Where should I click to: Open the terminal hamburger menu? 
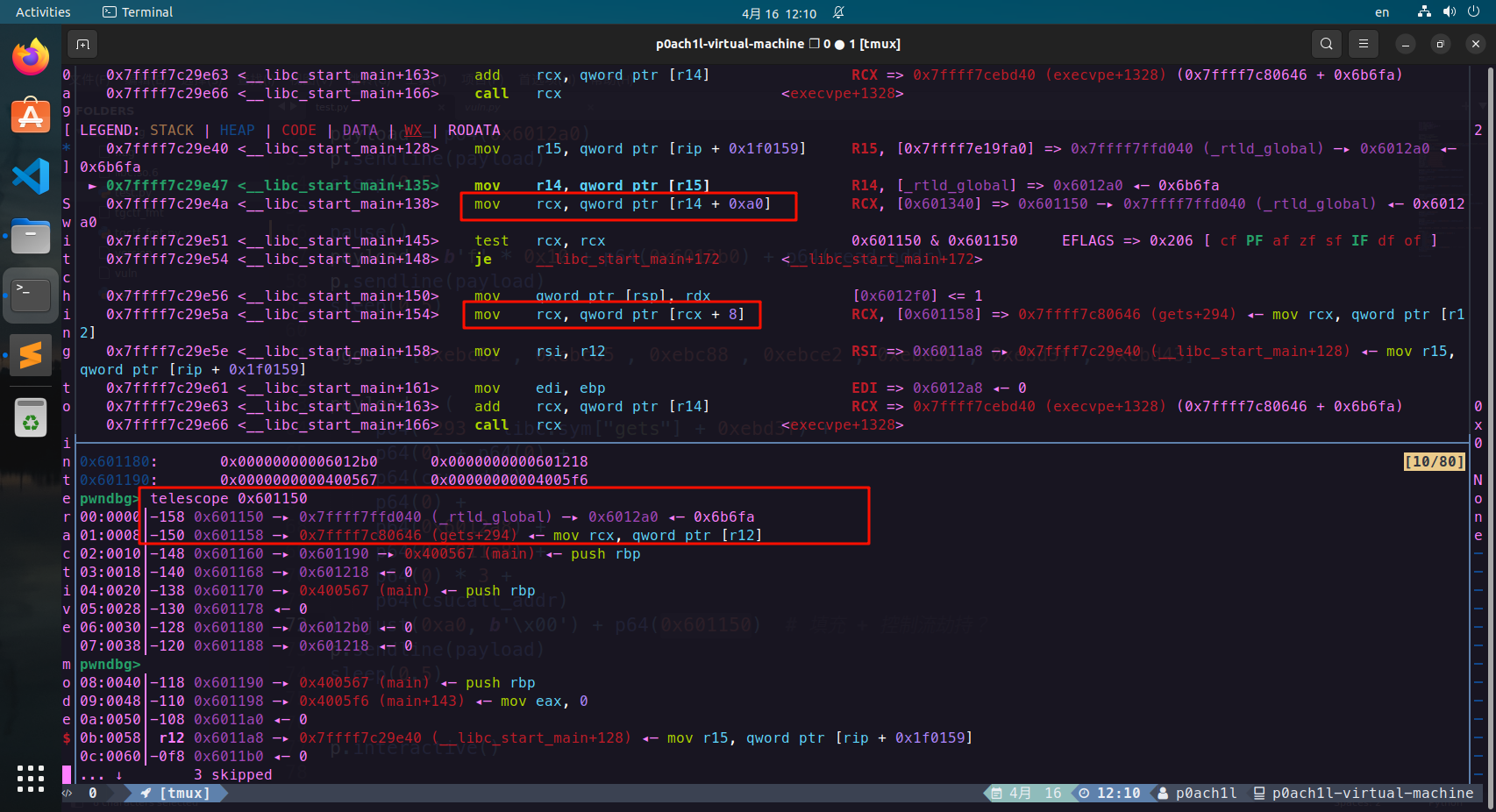1364,44
